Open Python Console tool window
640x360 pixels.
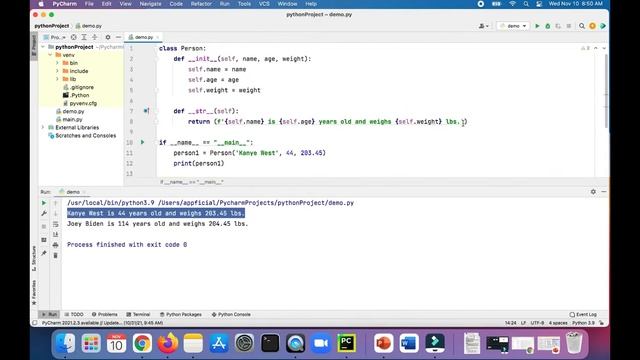coord(231,314)
